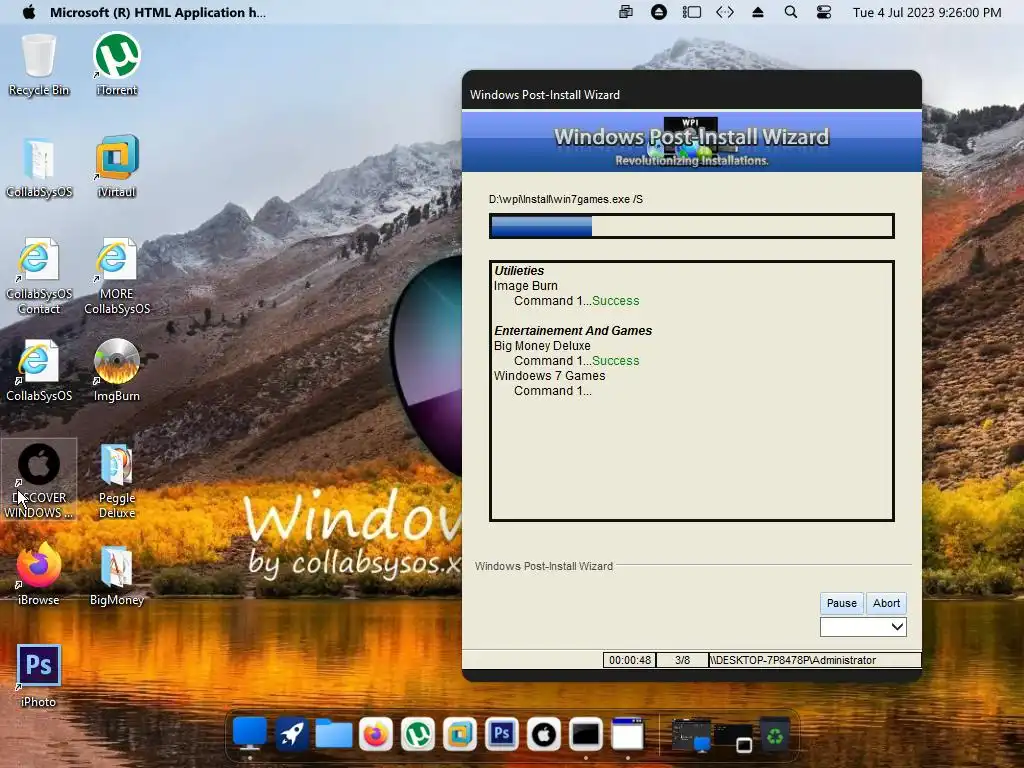The image size is (1024, 768).
Task: Open the Peggle Deluxe desktop icon
Action: click(116, 481)
